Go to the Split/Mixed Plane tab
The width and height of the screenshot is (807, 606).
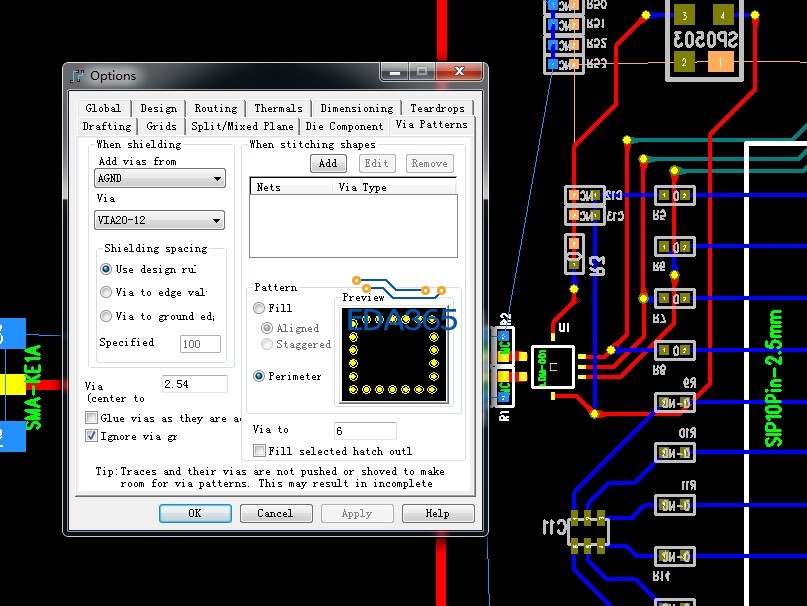[242, 126]
